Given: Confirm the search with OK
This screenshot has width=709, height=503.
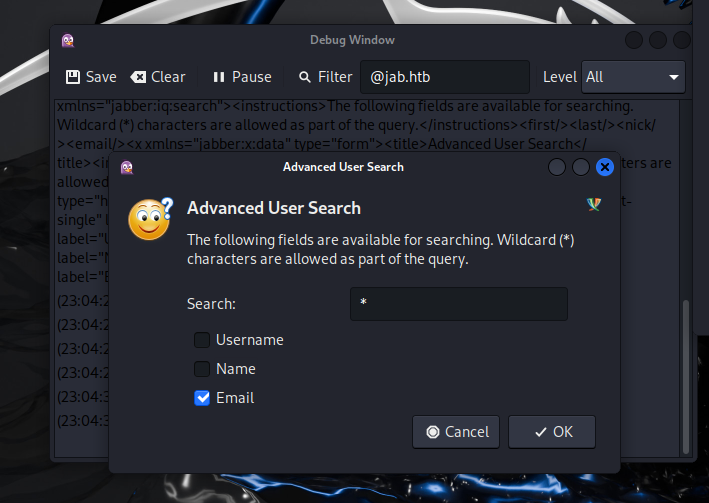Looking at the screenshot, I should click(x=552, y=432).
